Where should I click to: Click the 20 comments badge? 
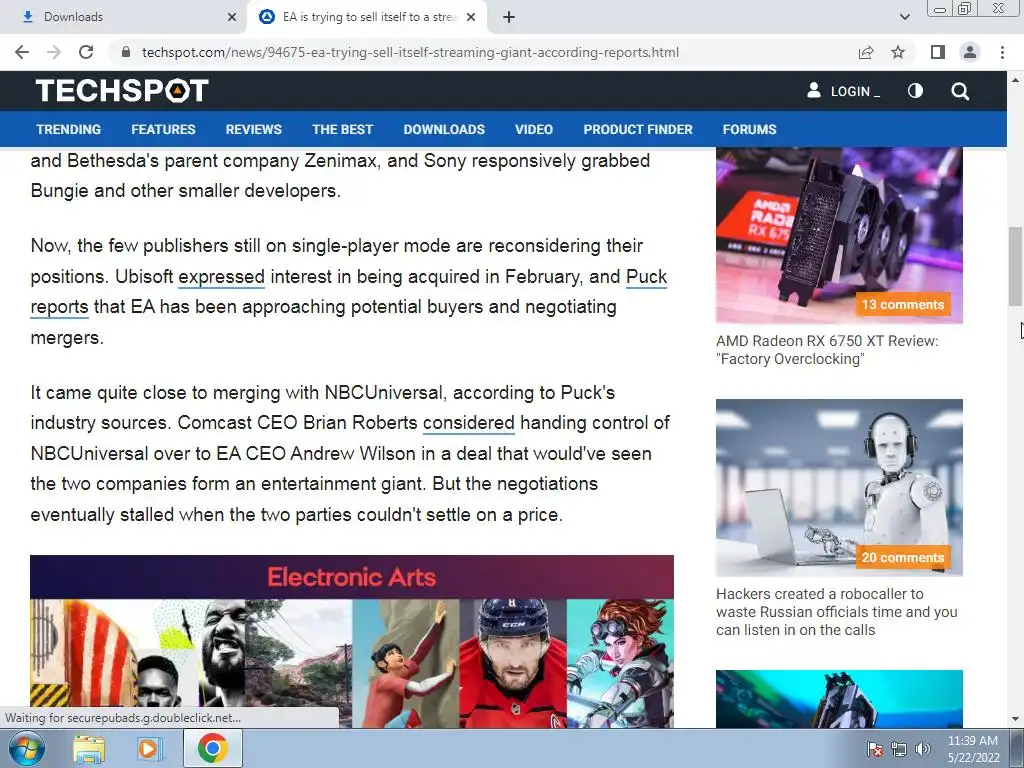(x=903, y=558)
